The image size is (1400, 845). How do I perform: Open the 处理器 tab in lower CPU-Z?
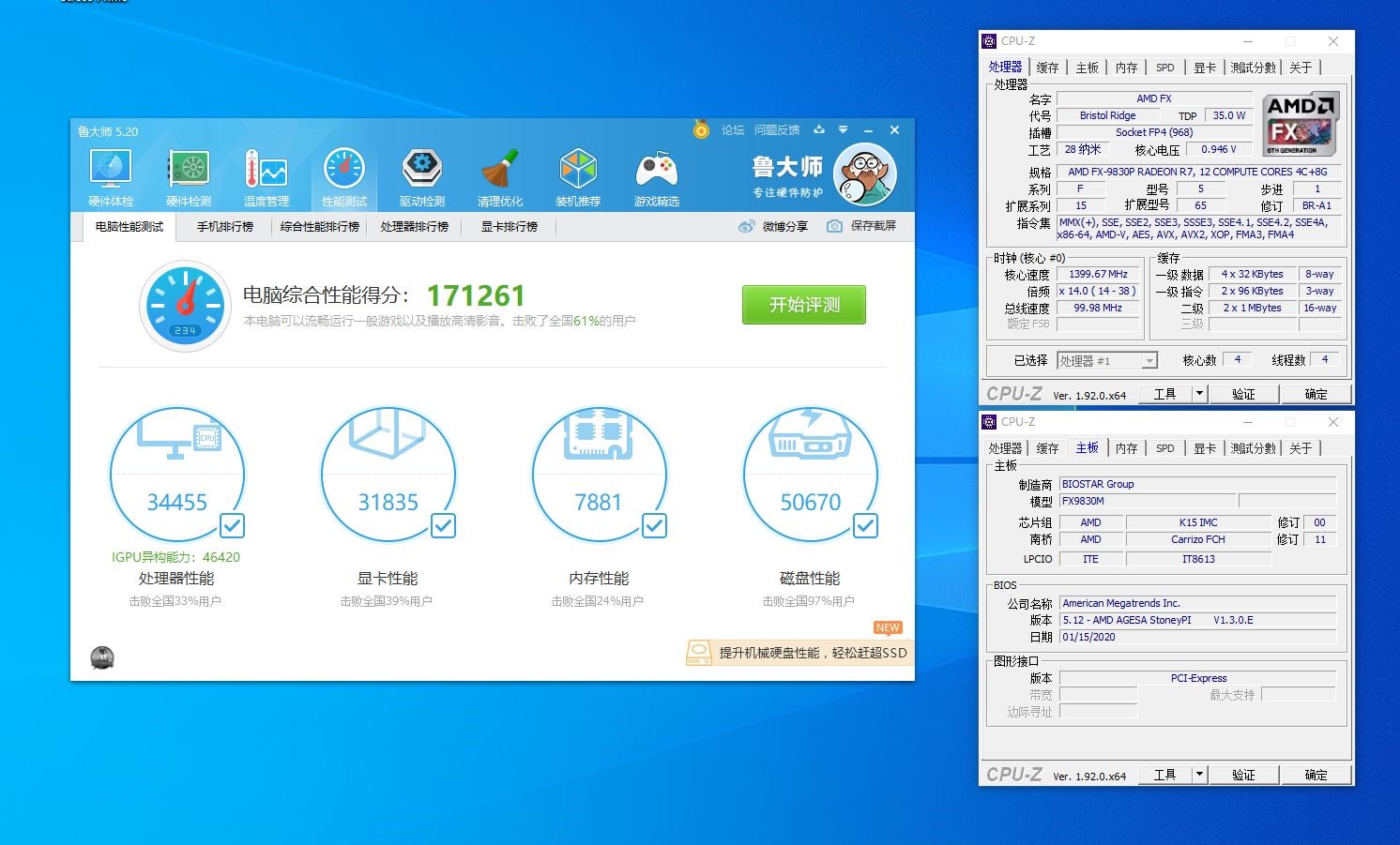coord(1005,448)
